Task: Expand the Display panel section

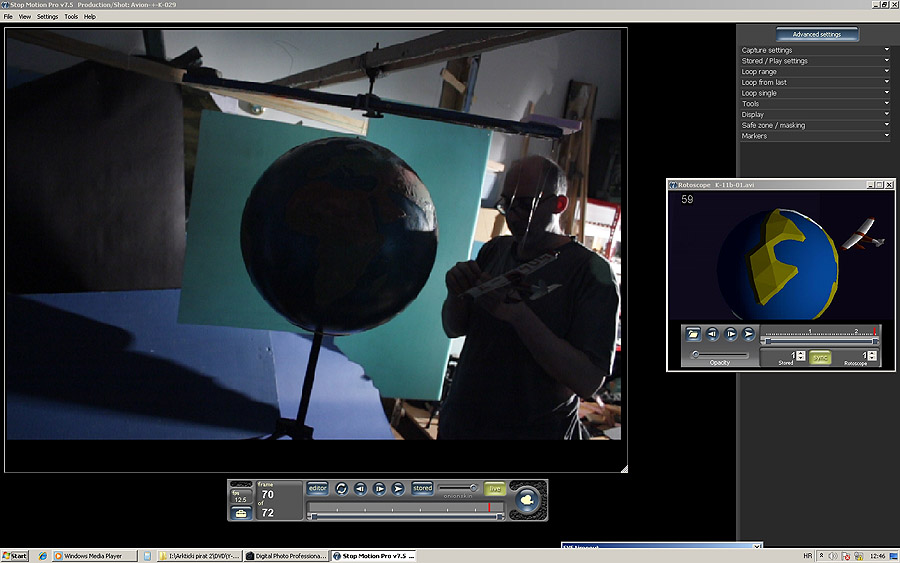Action: [x=815, y=114]
